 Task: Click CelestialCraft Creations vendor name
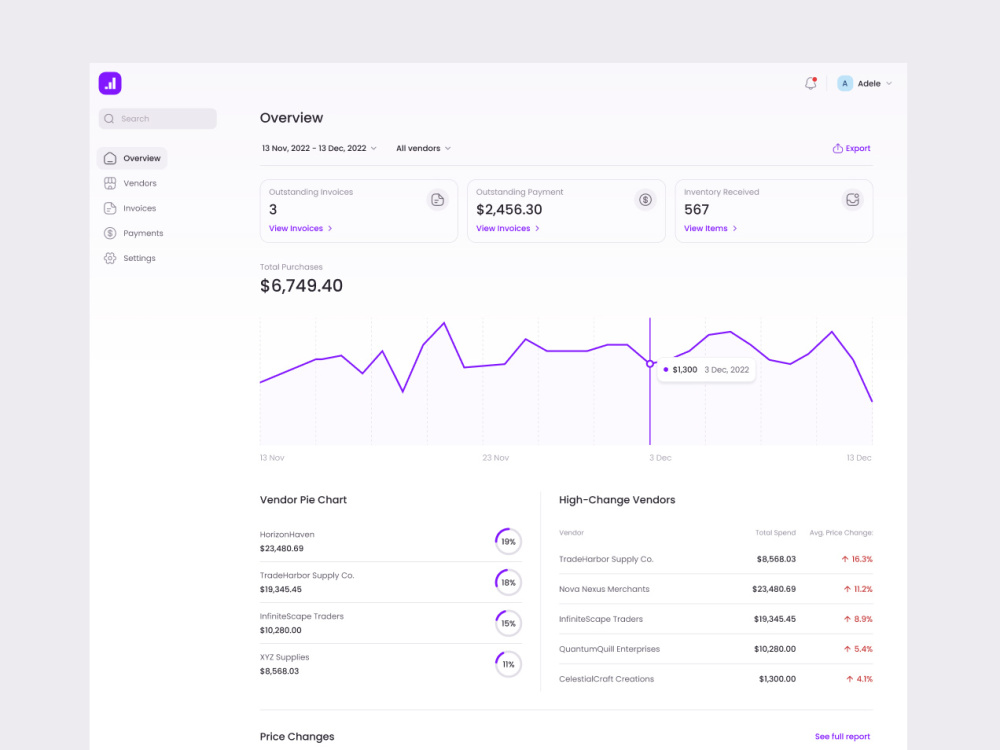point(607,679)
